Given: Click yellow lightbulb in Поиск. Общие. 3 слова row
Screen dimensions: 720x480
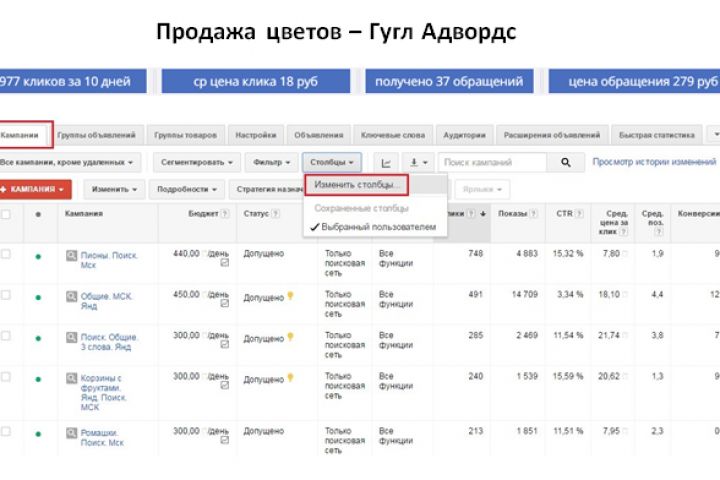Looking at the screenshot, I should coord(290,337).
